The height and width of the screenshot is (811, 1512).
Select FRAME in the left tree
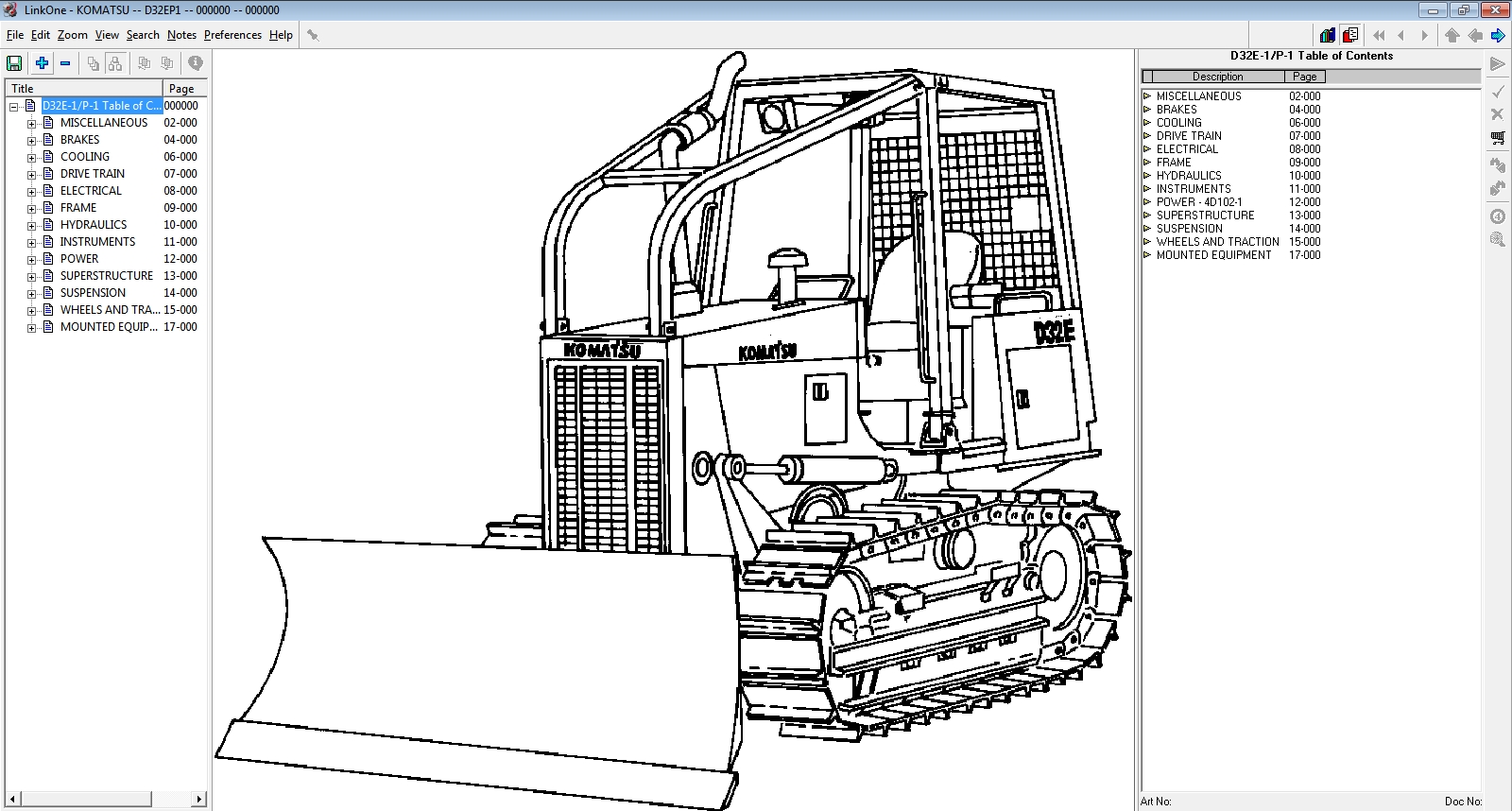(78, 208)
